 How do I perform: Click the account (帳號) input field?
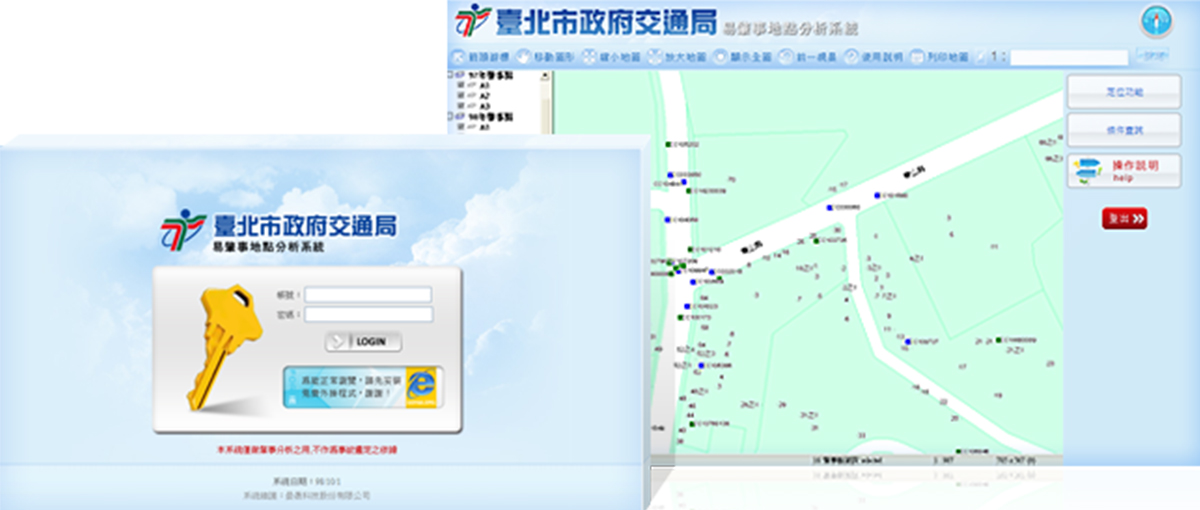tap(368, 295)
